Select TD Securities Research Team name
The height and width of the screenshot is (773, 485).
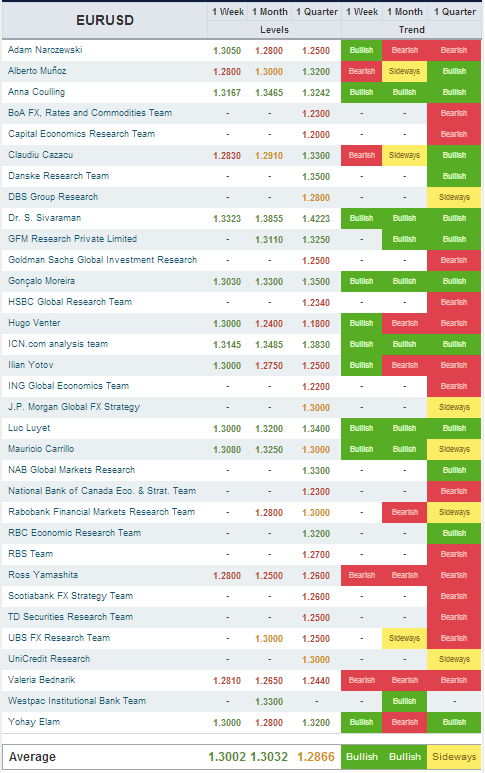pos(70,617)
